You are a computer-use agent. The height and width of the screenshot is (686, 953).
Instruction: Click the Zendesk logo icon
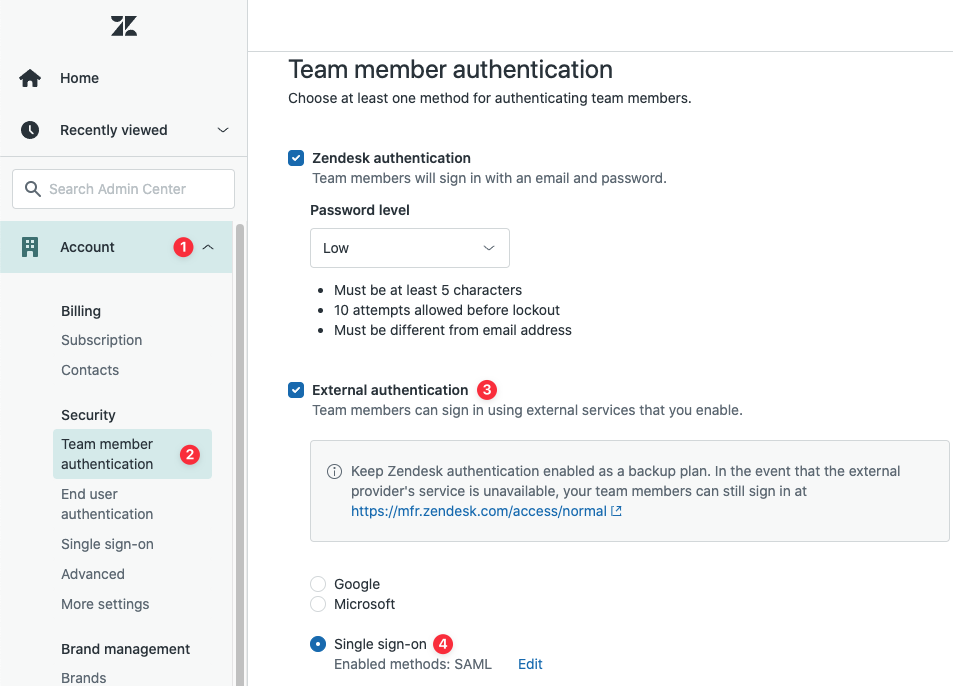[124, 27]
